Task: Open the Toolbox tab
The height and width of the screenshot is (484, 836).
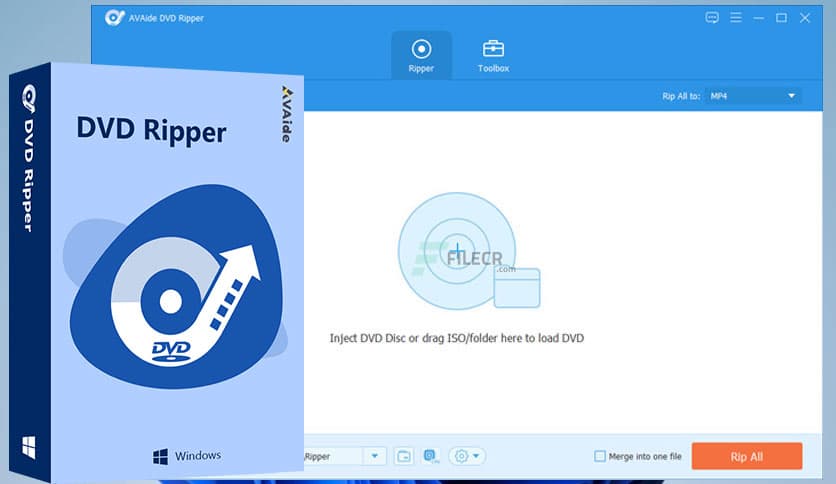Action: [x=493, y=55]
